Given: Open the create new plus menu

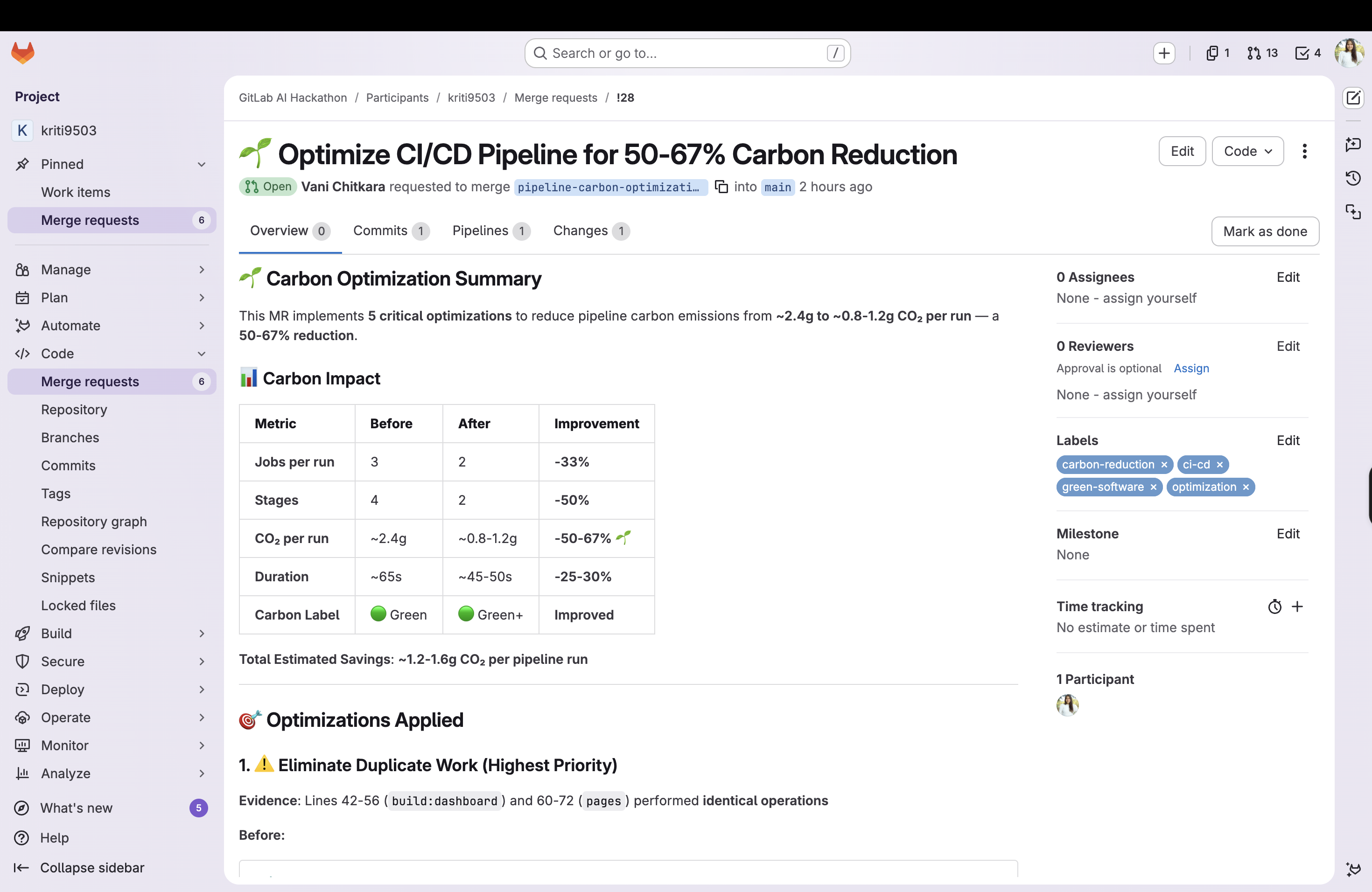Looking at the screenshot, I should [1164, 53].
